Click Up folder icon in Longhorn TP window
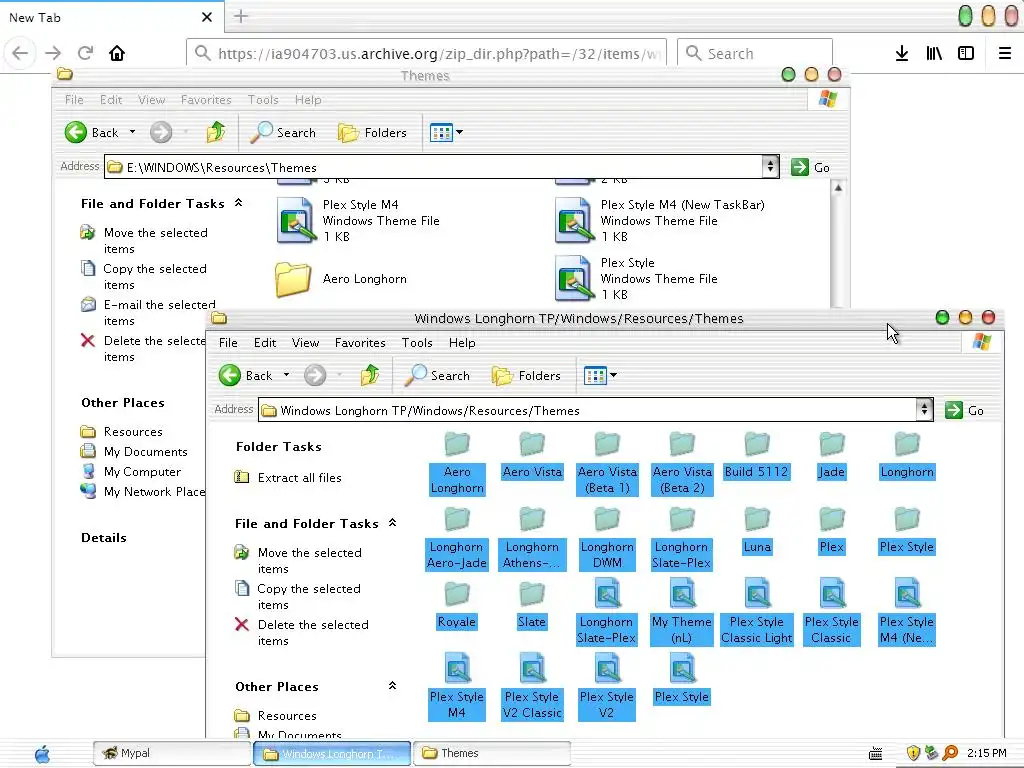The height and width of the screenshot is (768, 1024). [x=370, y=376]
